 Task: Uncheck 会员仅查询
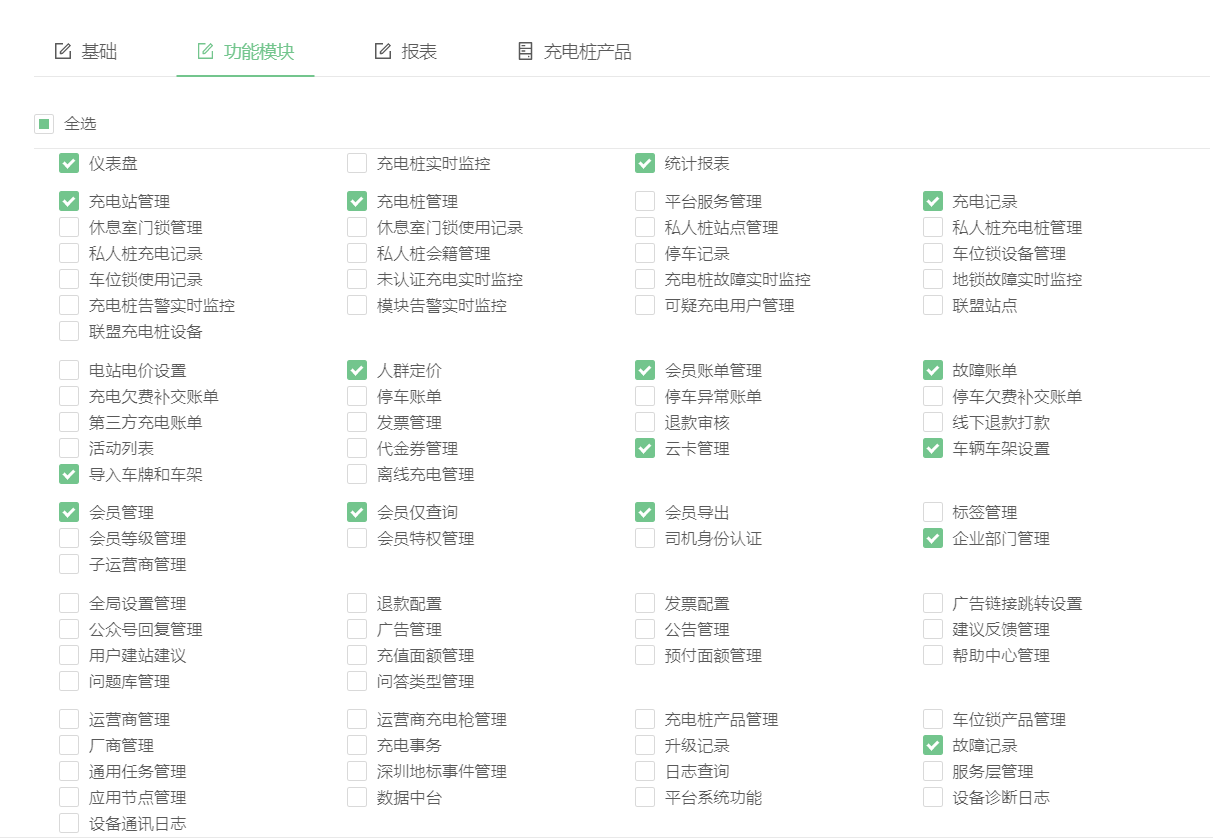(x=356, y=511)
